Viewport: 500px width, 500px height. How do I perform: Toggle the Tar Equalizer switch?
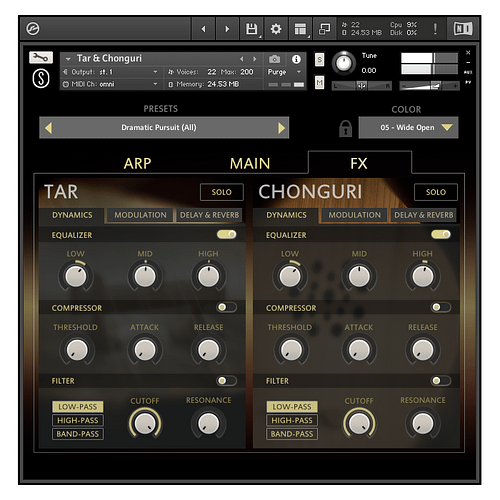point(227,234)
